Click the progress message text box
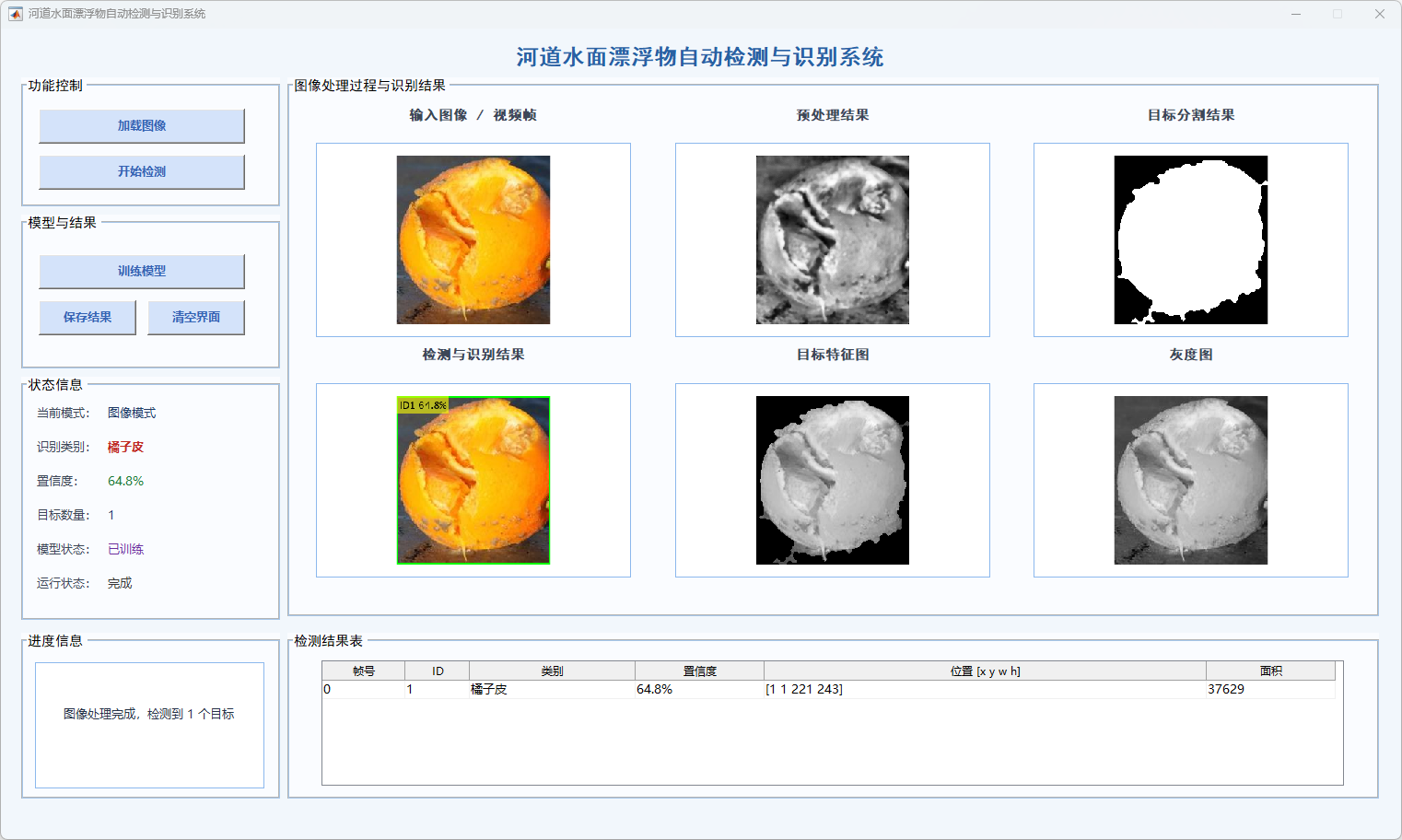Viewport: 1402px width, 840px height. (x=149, y=725)
